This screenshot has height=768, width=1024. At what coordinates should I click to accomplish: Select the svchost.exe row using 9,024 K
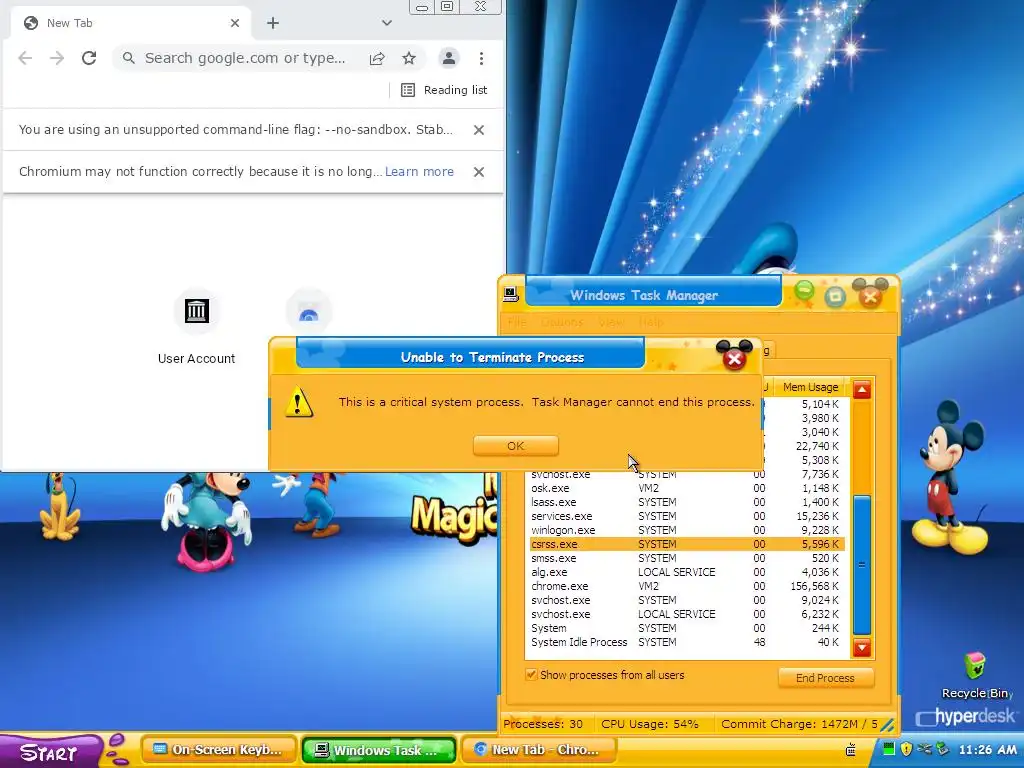click(686, 600)
